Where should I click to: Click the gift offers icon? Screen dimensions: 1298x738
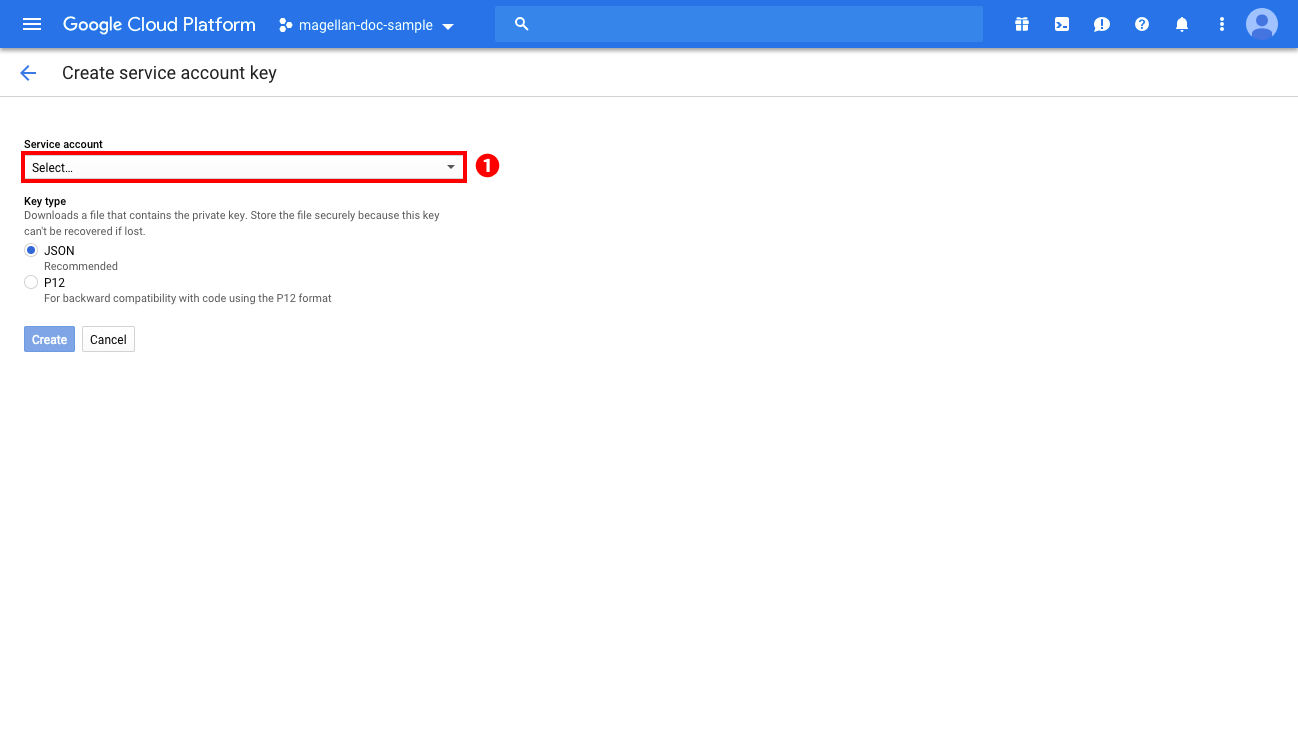(x=1022, y=24)
